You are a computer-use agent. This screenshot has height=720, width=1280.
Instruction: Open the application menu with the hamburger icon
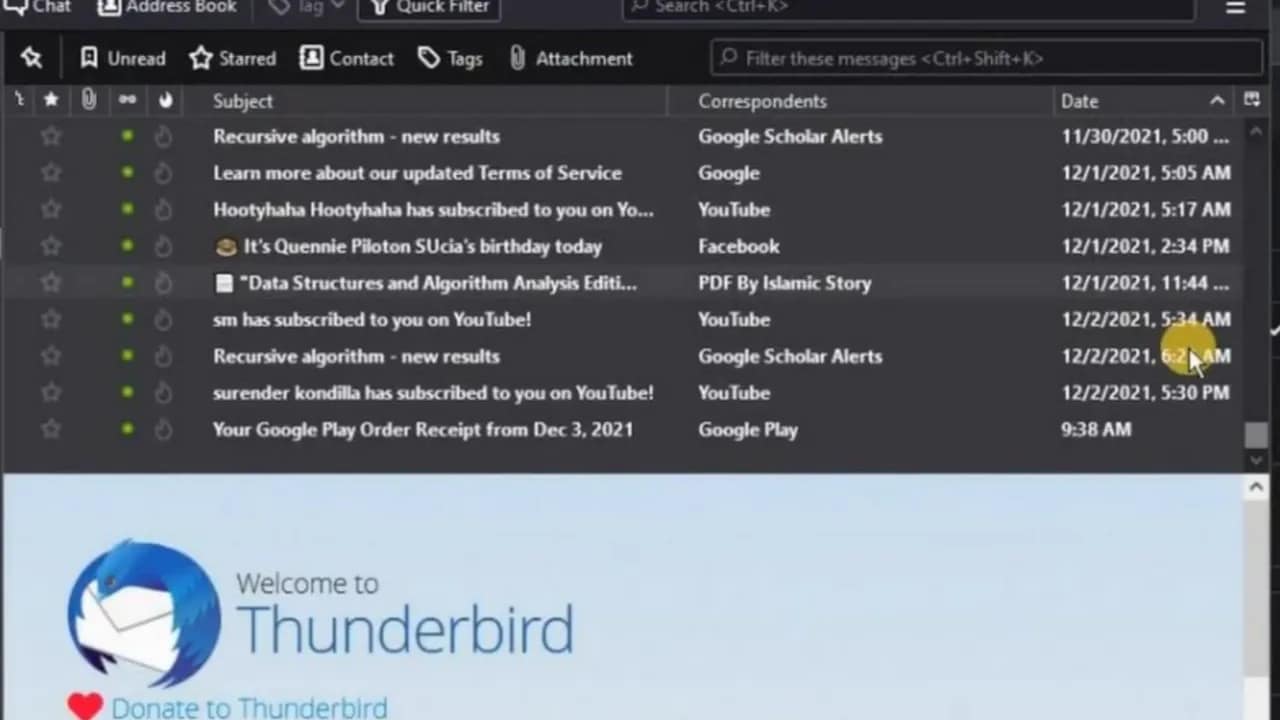1236,8
